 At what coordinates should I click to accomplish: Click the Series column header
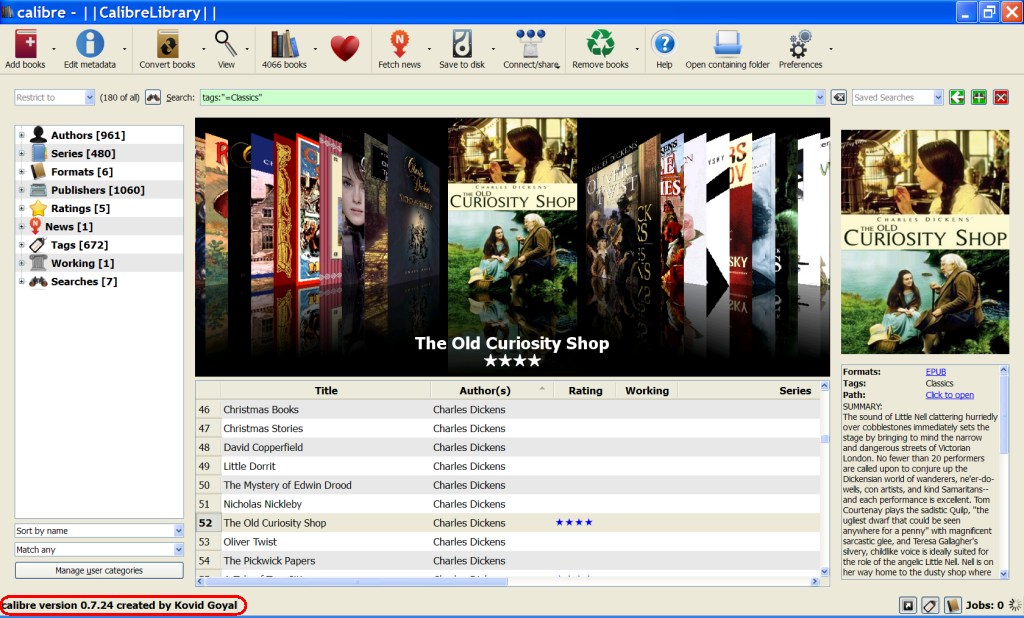pos(748,391)
